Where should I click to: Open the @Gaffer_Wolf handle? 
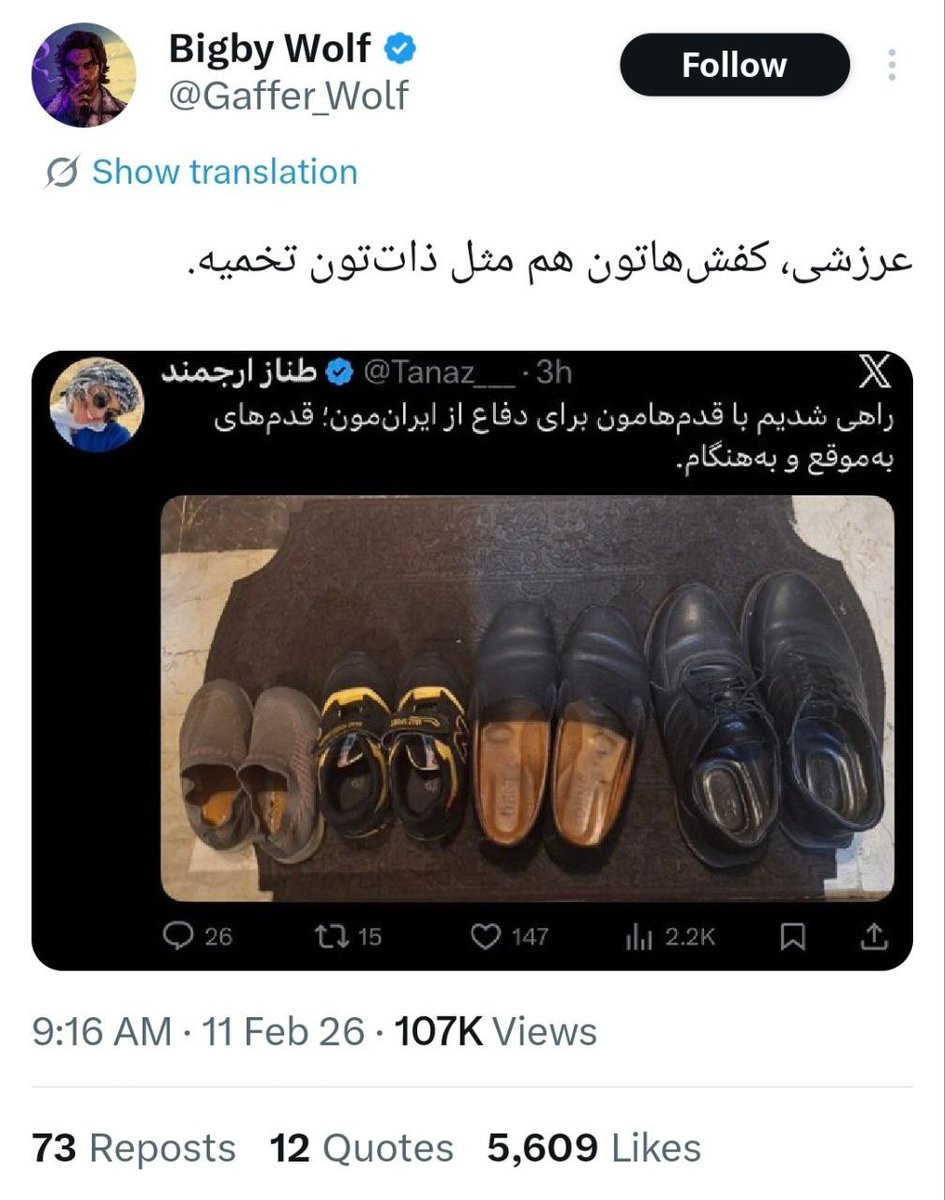tap(286, 95)
